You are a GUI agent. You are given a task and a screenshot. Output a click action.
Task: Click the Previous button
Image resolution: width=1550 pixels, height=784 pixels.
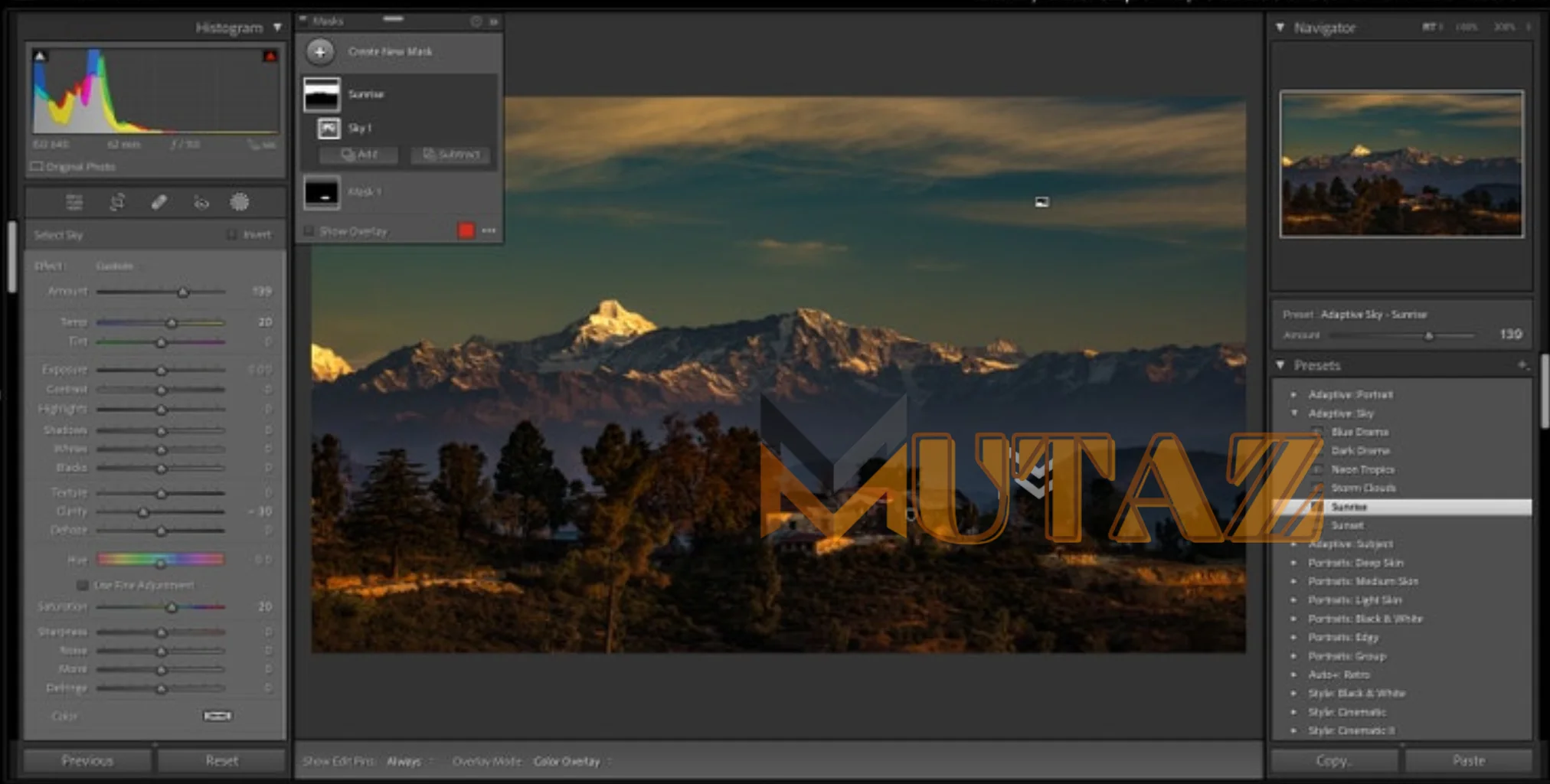(87, 760)
